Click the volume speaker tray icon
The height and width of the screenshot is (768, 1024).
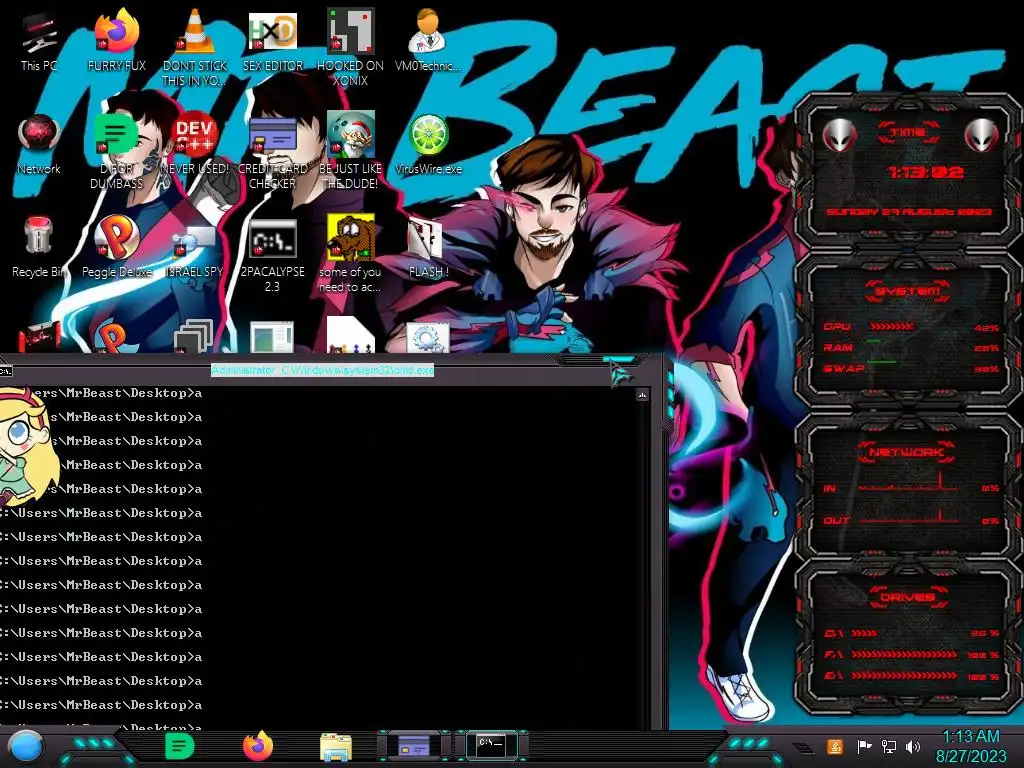[913, 746]
